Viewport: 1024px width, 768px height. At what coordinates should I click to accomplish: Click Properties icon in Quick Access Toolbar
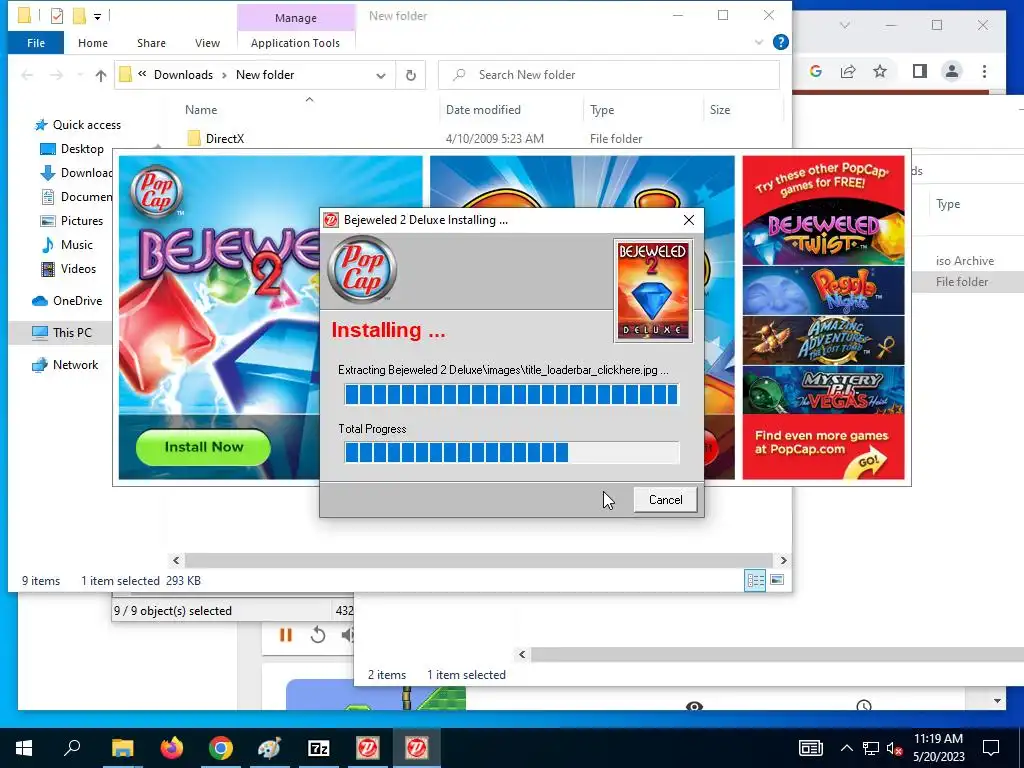pyautogui.click(x=57, y=16)
